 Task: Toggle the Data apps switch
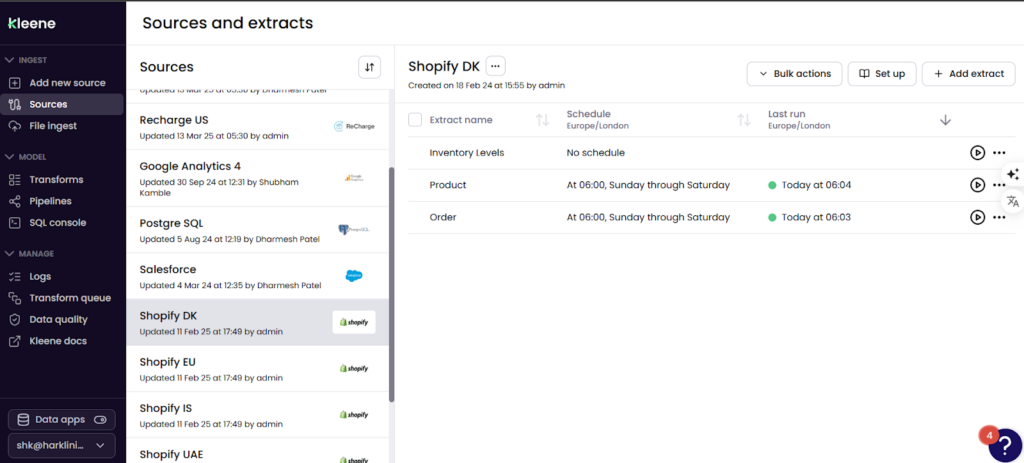102,420
